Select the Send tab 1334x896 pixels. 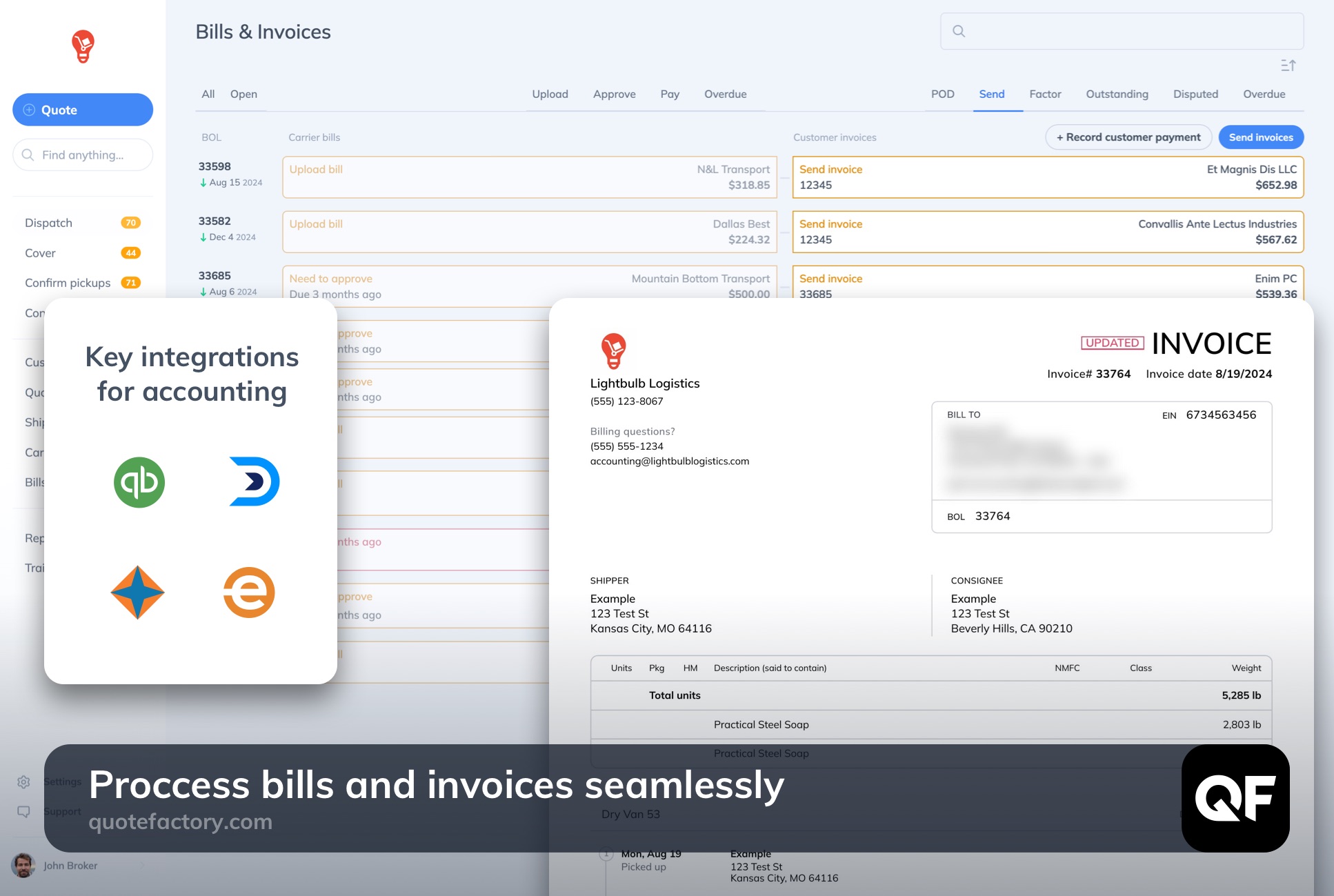click(x=992, y=94)
